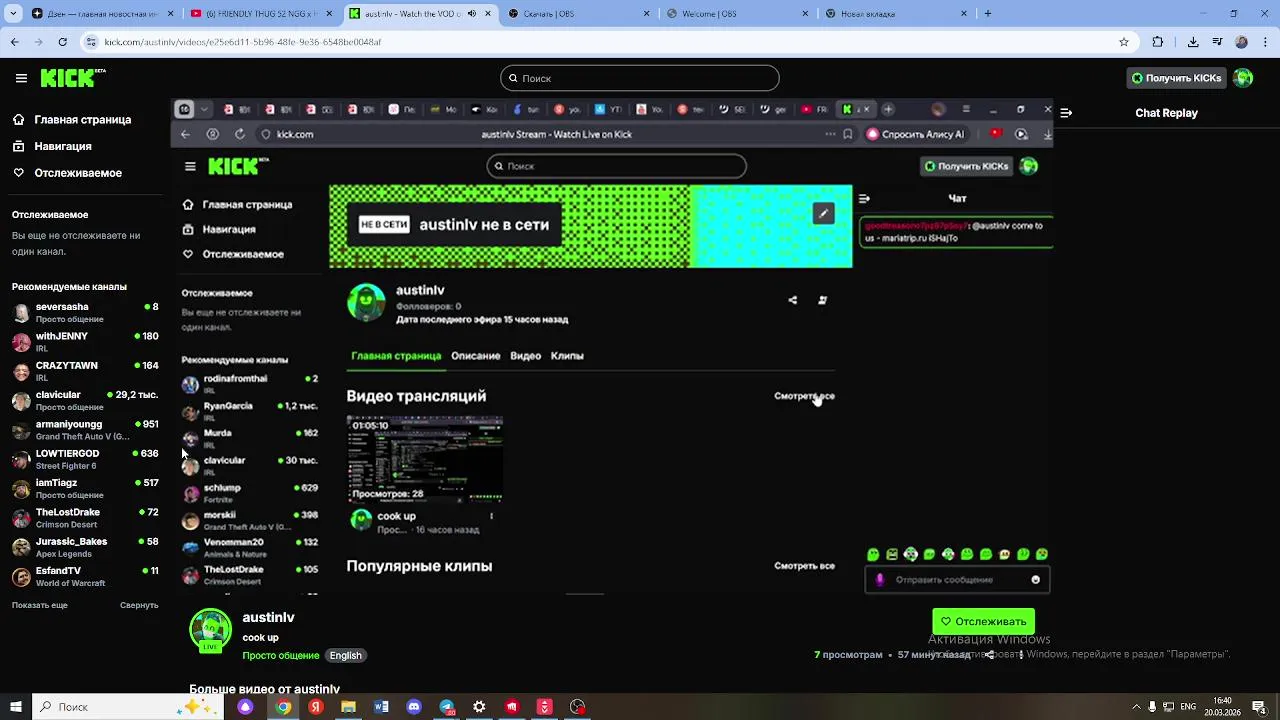Open share icon under video info

(x=989, y=655)
